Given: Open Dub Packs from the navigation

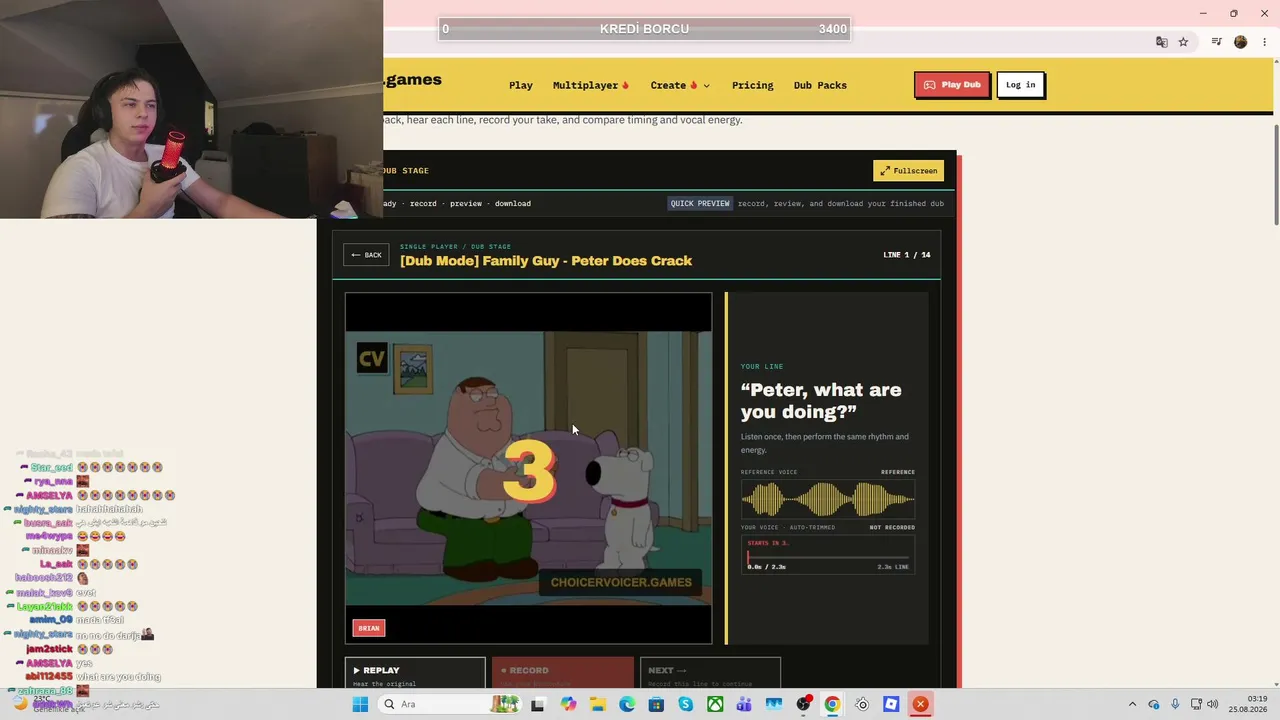Looking at the screenshot, I should click(820, 85).
